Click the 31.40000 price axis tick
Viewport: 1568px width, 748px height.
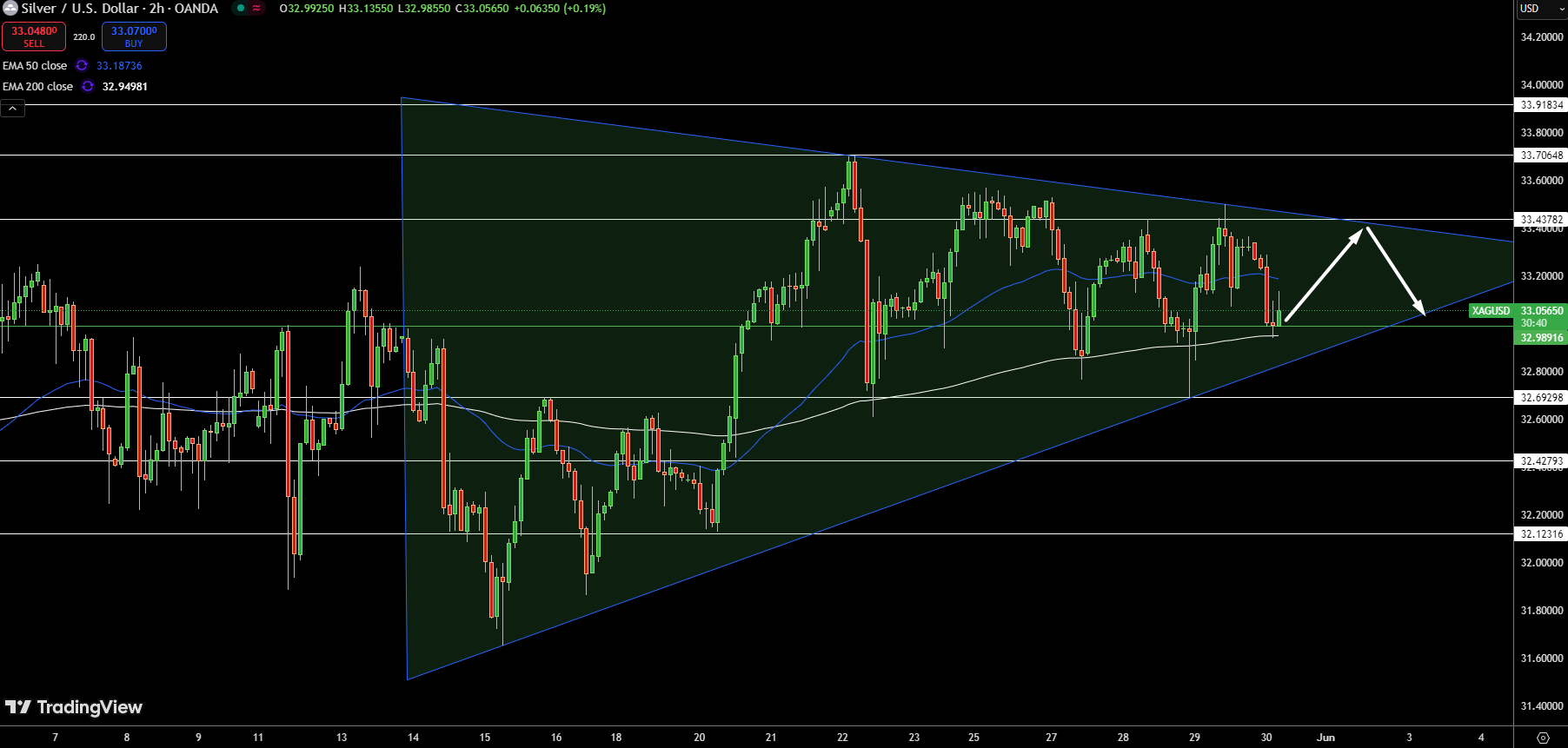tap(1542, 706)
